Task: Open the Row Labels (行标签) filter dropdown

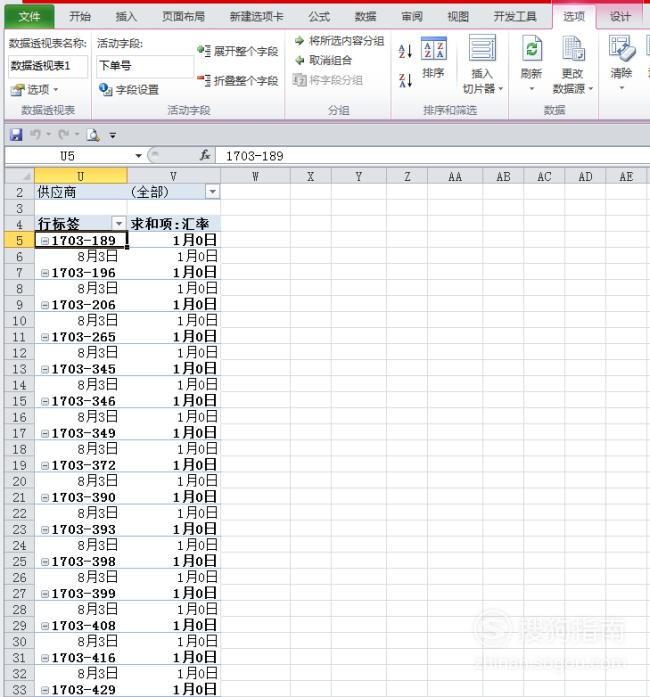Action: [x=119, y=223]
